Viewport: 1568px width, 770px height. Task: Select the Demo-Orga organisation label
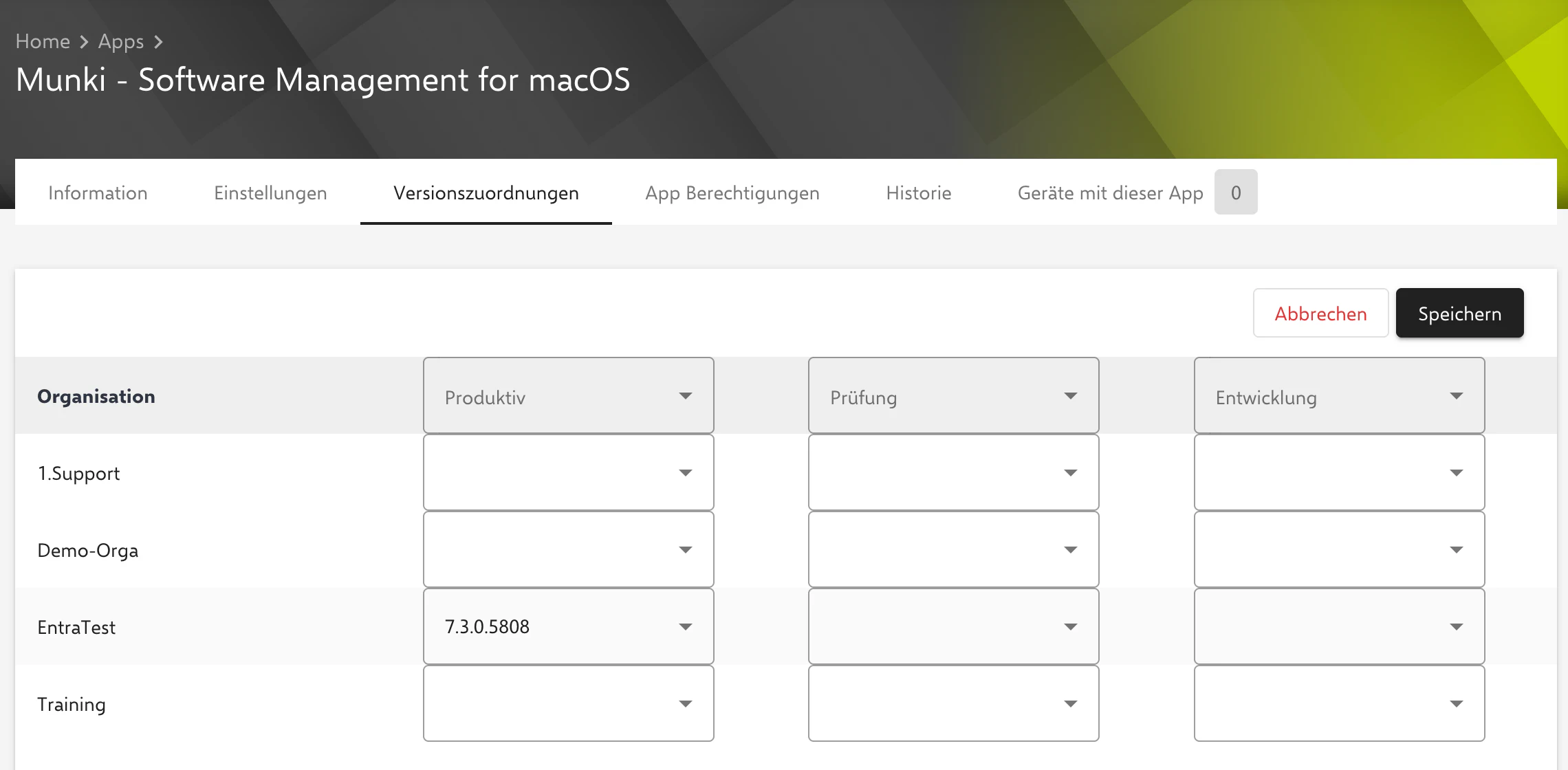(x=88, y=551)
